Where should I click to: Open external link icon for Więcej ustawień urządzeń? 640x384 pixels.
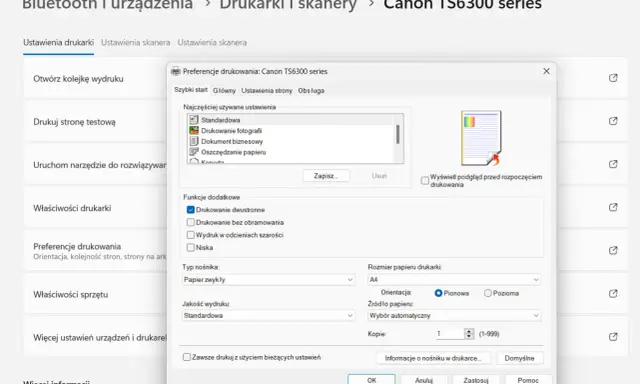coord(613,337)
